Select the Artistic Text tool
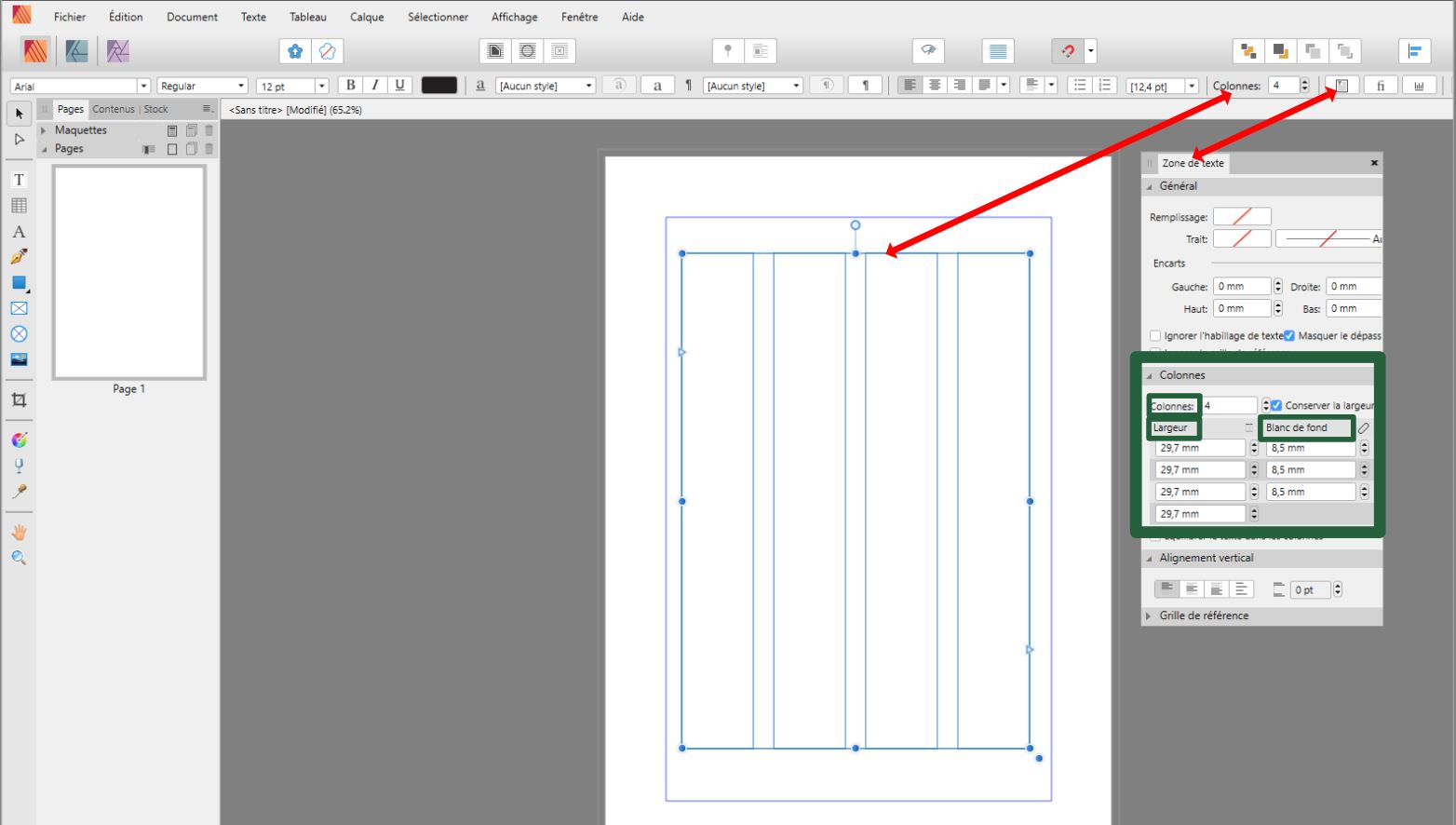This screenshot has width=1456, height=825. click(x=19, y=232)
